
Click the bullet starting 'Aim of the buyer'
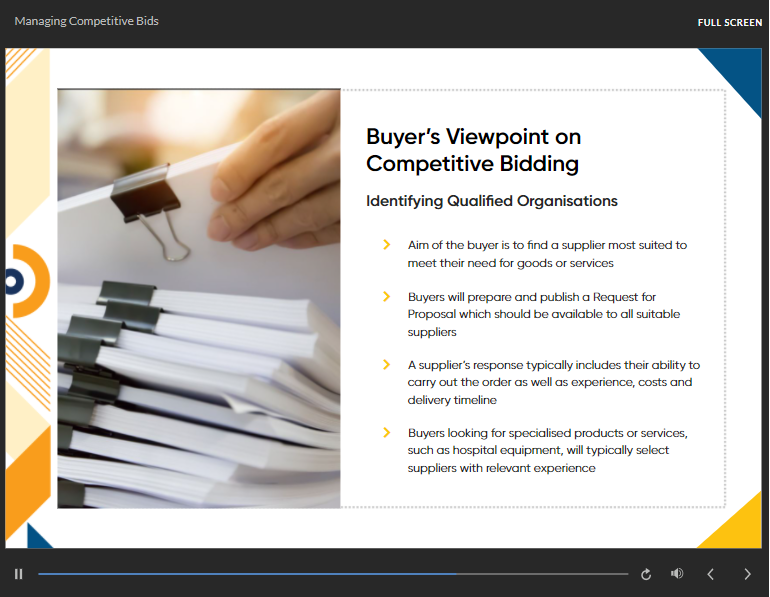(547, 254)
